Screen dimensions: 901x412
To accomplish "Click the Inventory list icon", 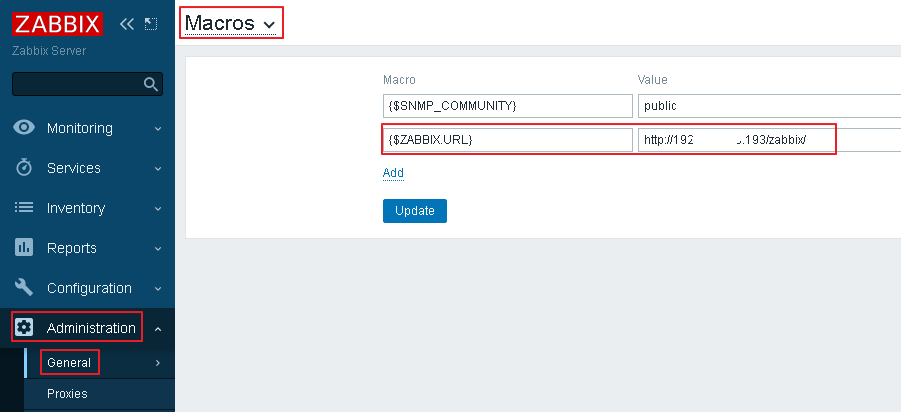I will [24, 207].
